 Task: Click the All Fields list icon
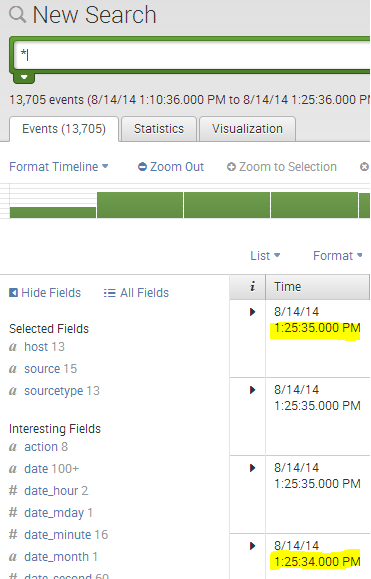(110, 293)
